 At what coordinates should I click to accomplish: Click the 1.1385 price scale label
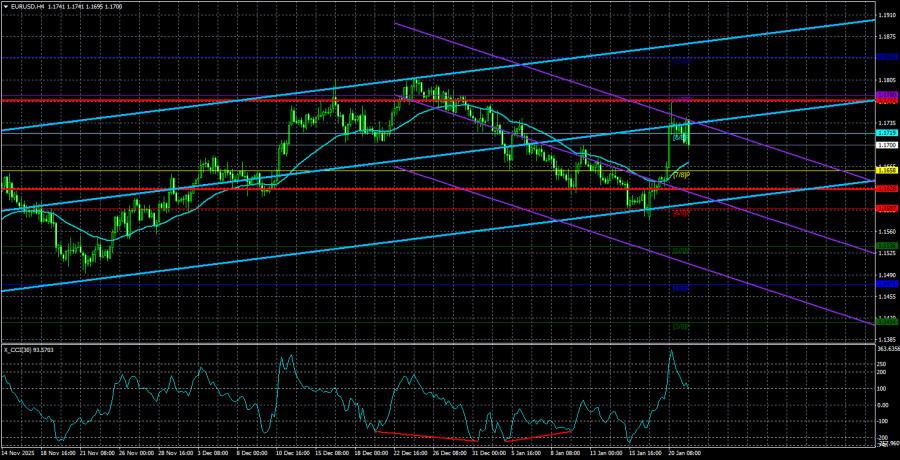click(887, 339)
